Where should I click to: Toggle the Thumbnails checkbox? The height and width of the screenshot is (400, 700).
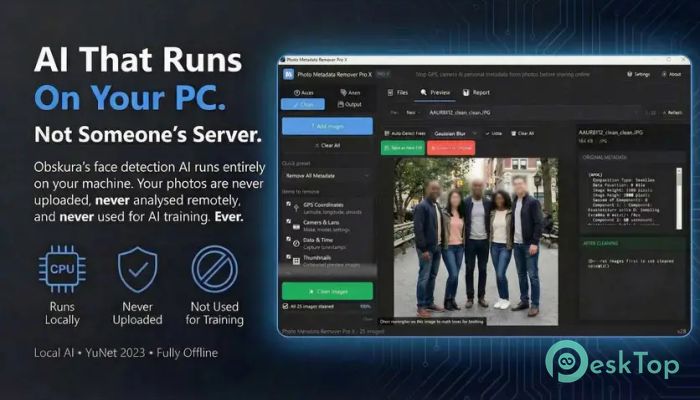288,257
